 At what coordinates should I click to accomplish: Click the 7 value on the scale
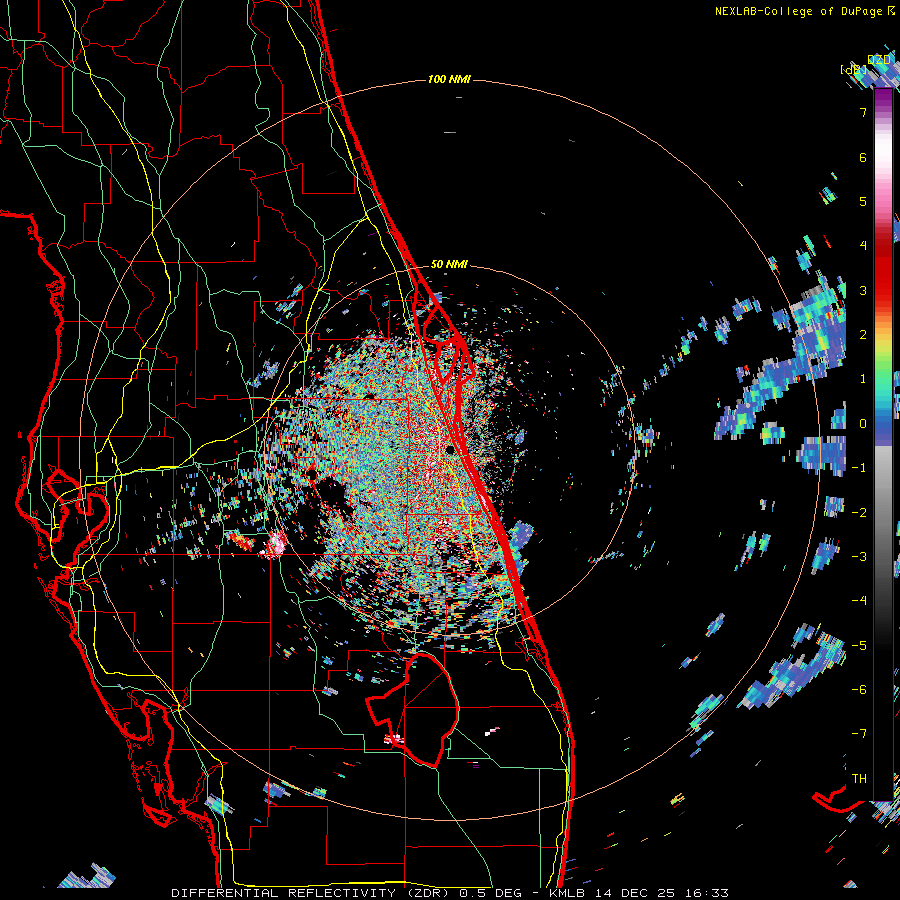click(863, 112)
